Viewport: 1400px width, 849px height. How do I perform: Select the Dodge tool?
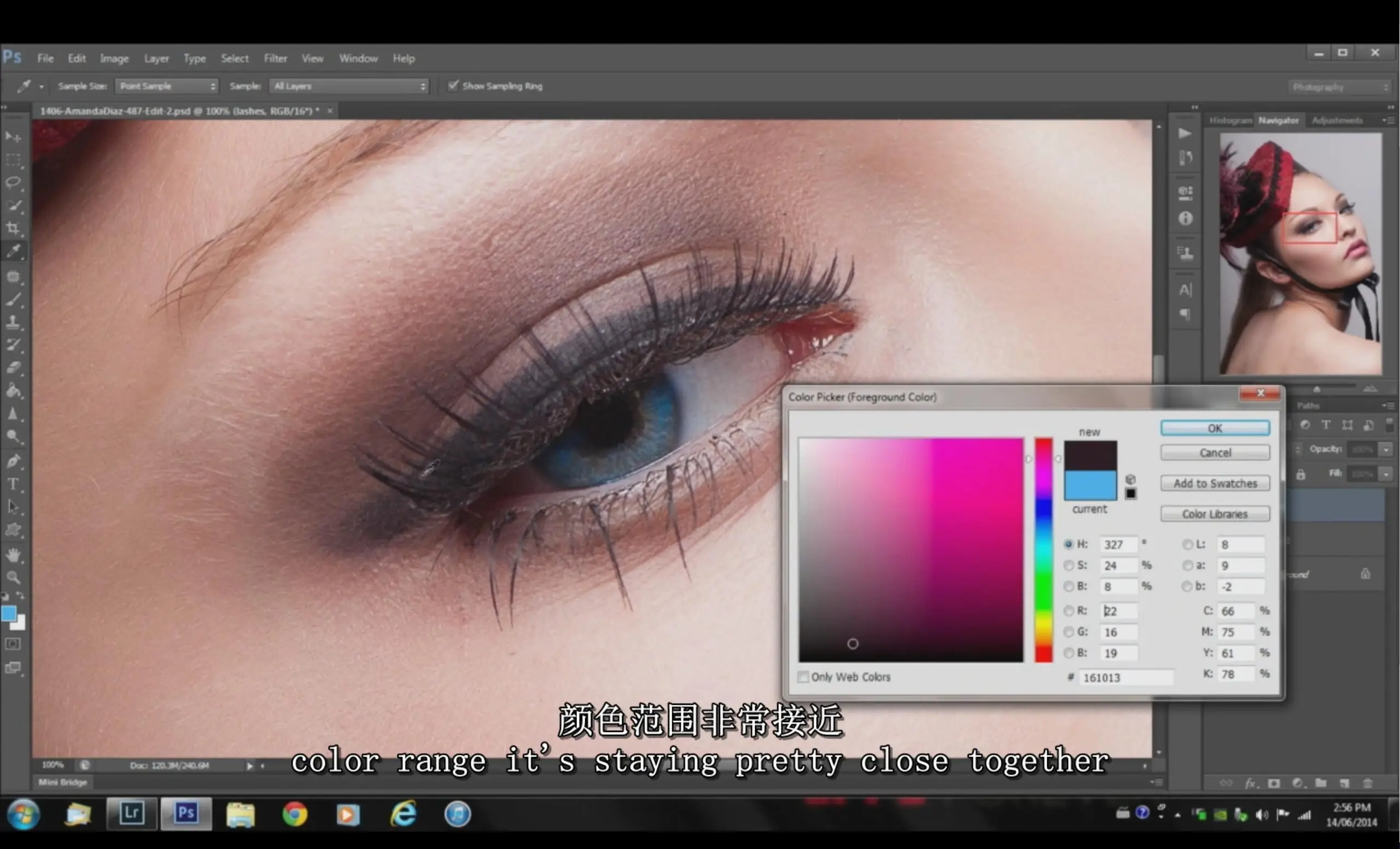pos(13,437)
